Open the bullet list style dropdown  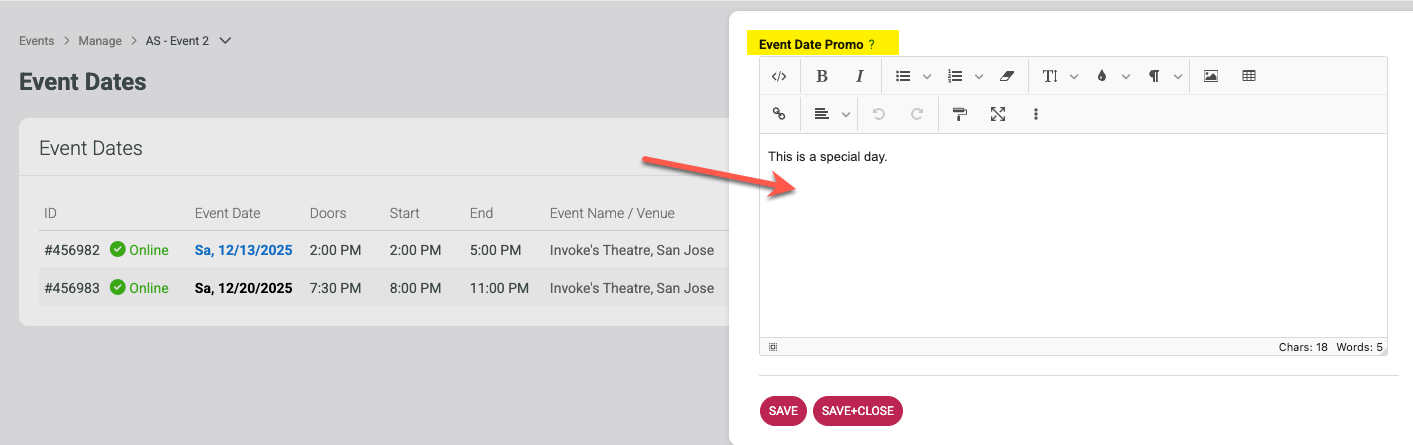[926, 76]
